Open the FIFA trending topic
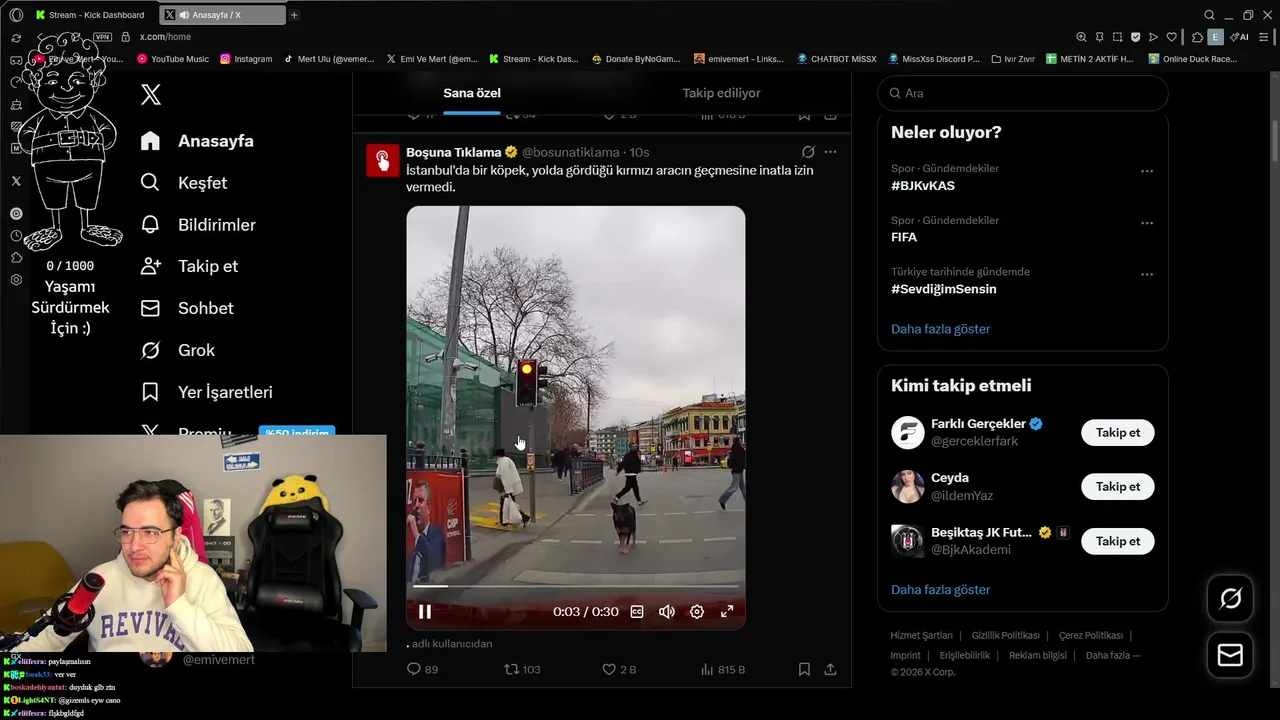The image size is (1280, 720). coord(904,237)
